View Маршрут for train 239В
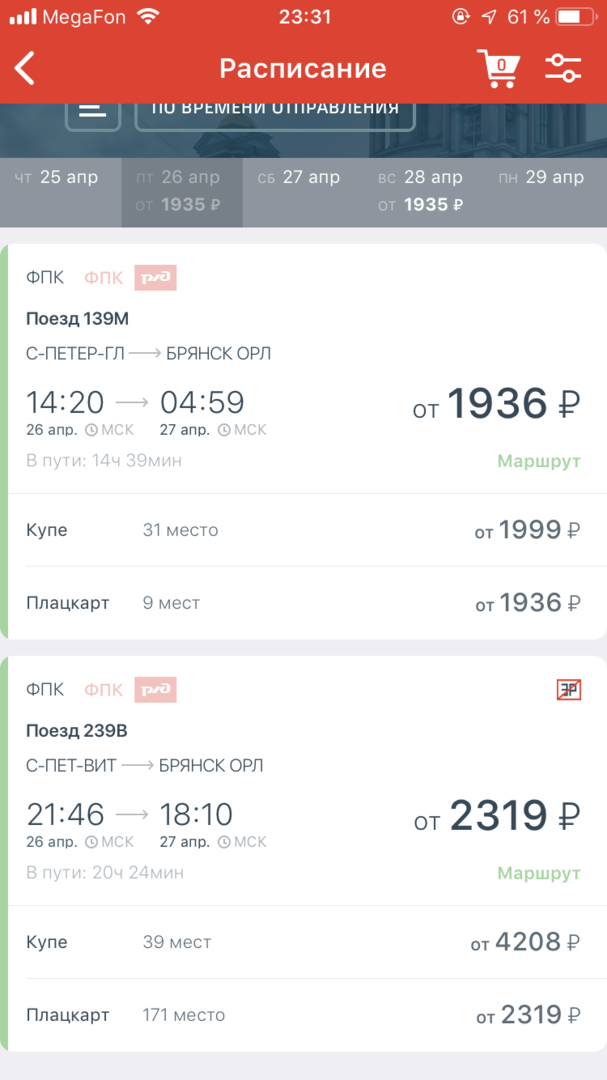This screenshot has width=607, height=1080. click(539, 873)
